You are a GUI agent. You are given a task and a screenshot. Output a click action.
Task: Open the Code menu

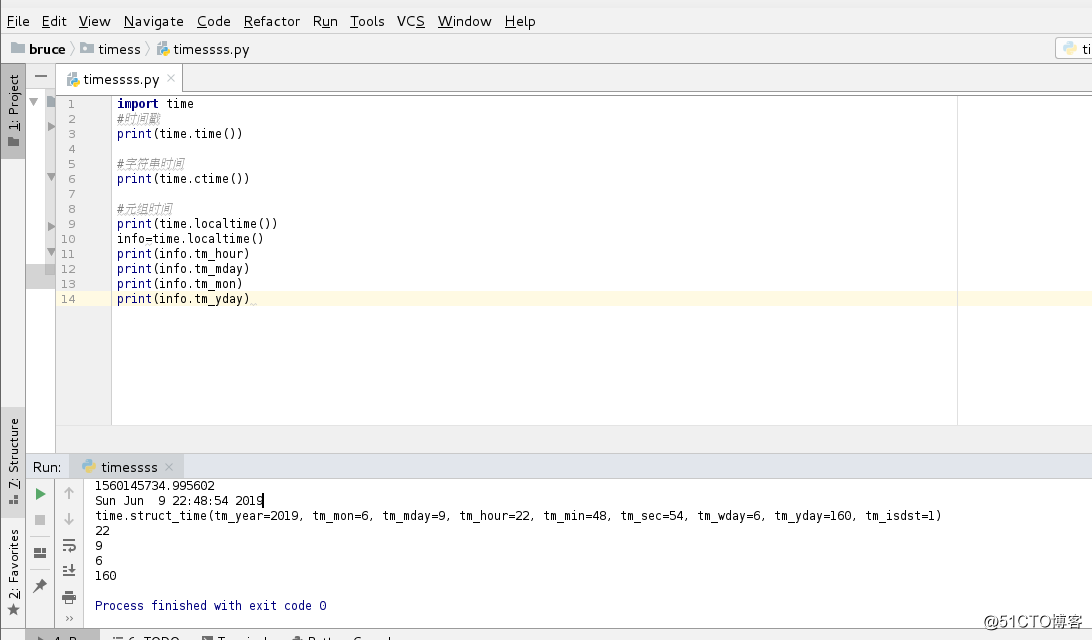213,22
